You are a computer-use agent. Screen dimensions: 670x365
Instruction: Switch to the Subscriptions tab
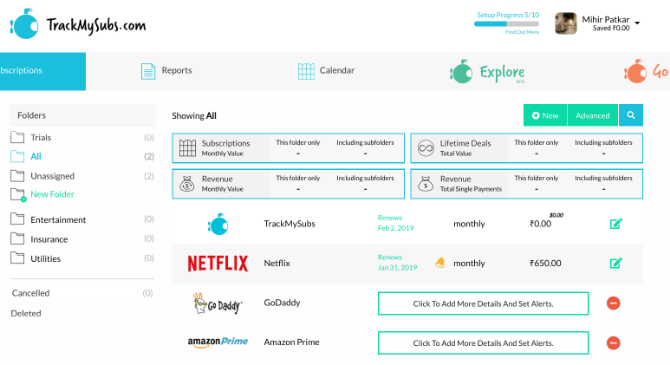tap(43, 71)
